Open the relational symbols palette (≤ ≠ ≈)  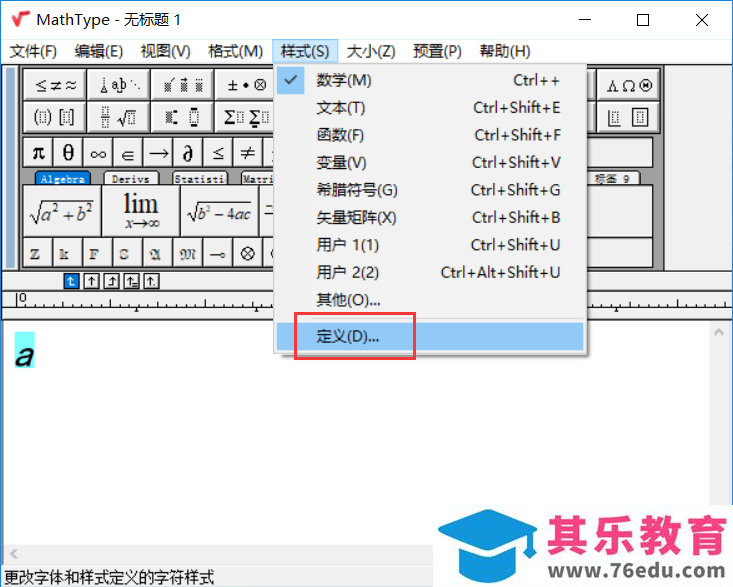(x=55, y=85)
